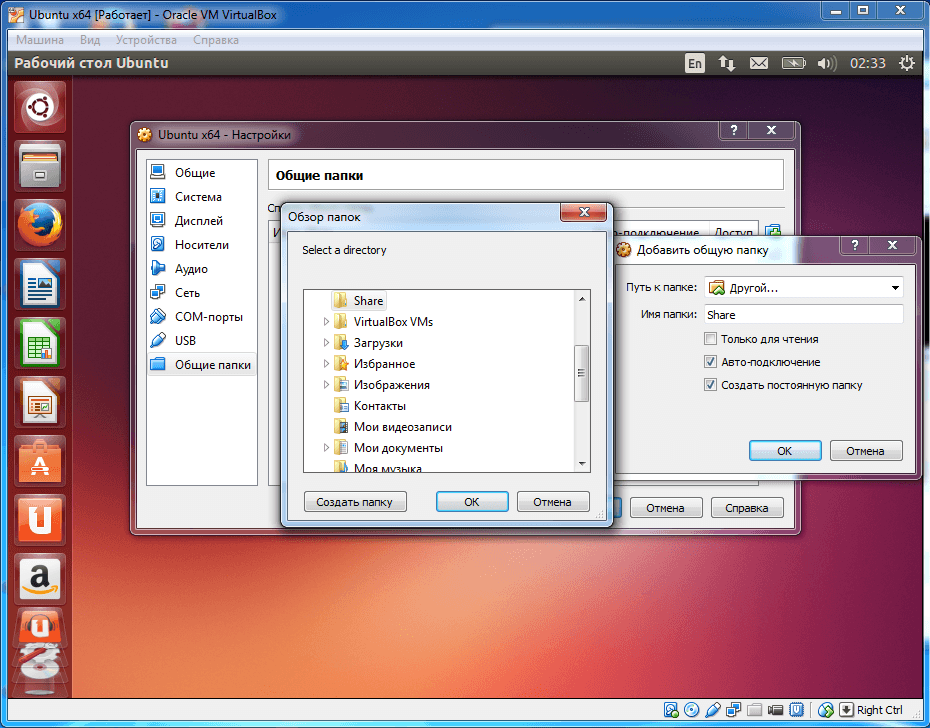Open the Вид menu
The height and width of the screenshot is (728, 930).
(x=90, y=40)
